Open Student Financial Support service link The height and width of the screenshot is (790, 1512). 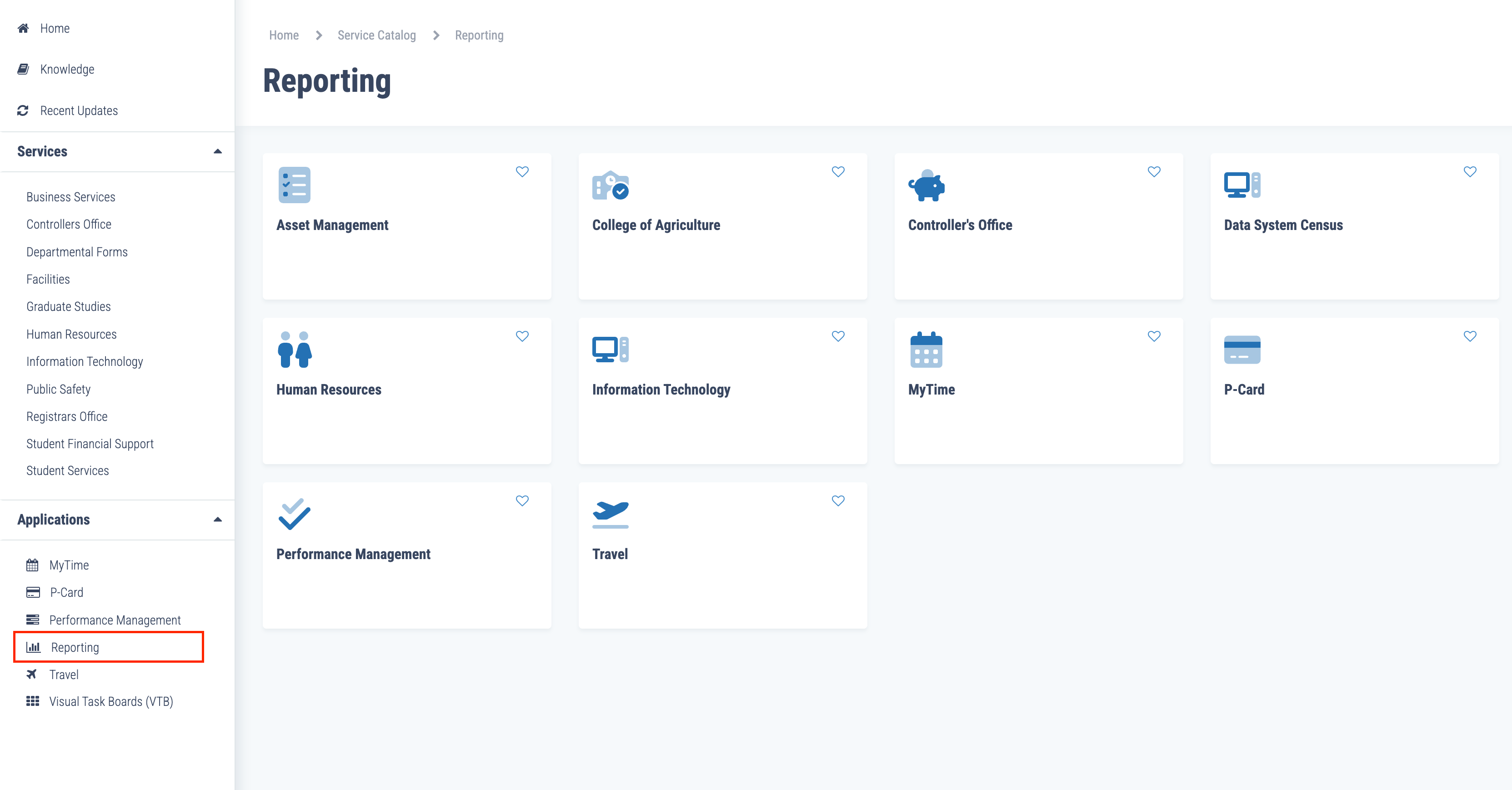click(90, 444)
